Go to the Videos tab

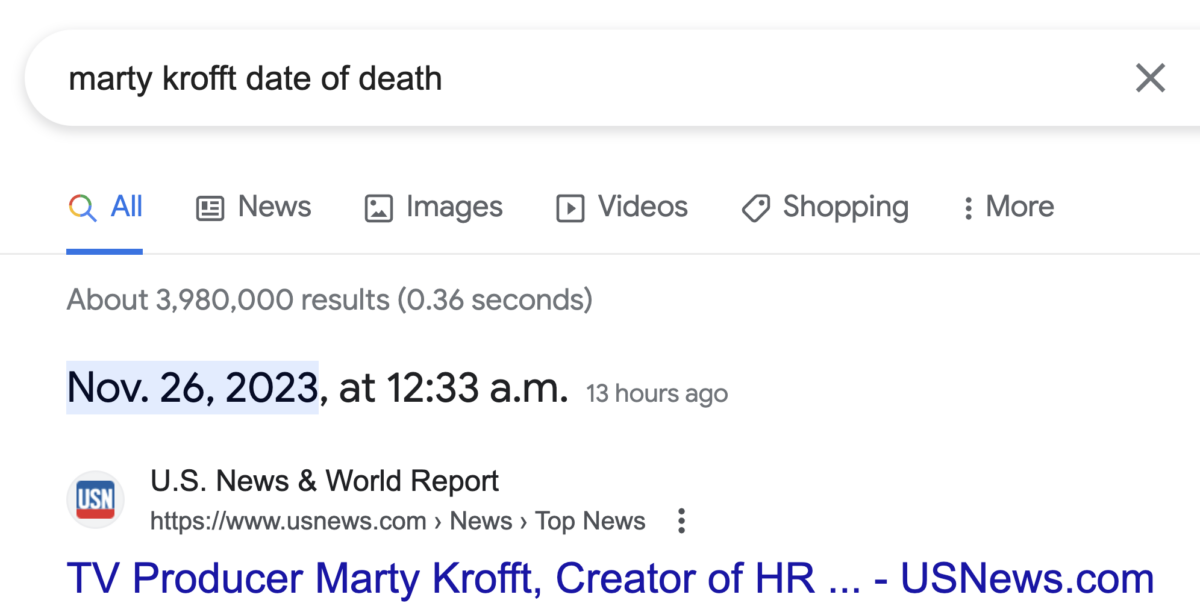pos(622,207)
